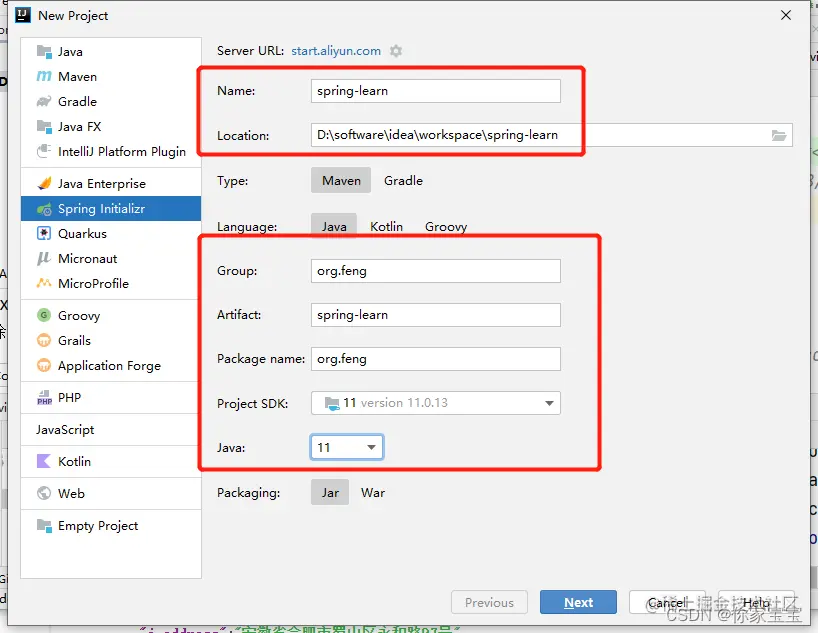The width and height of the screenshot is (818, 633).
Task: Click the Gradle elephant icon
Action: [44, 101]
